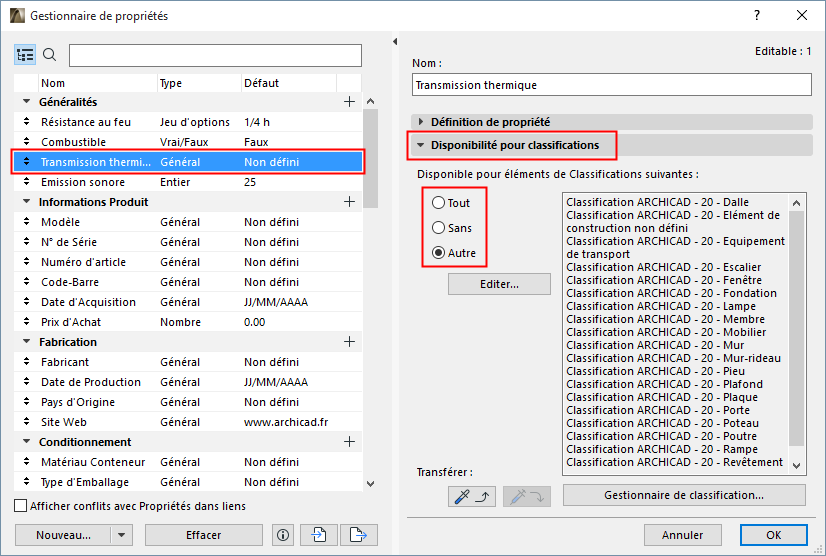Click the Annuler button
The width and height of the screenshot is (826, 556).
click(x=682, y=535)
